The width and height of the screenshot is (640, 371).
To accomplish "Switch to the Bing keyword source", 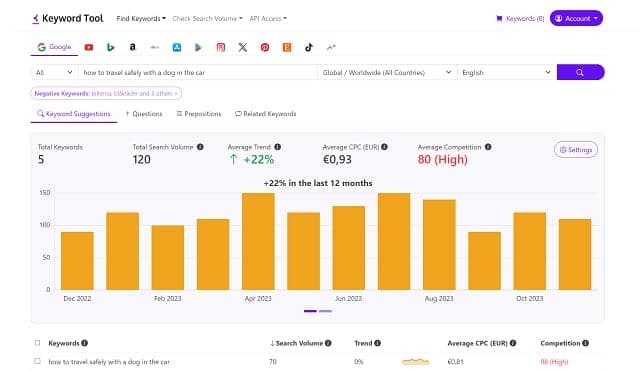I will [111, 47].
